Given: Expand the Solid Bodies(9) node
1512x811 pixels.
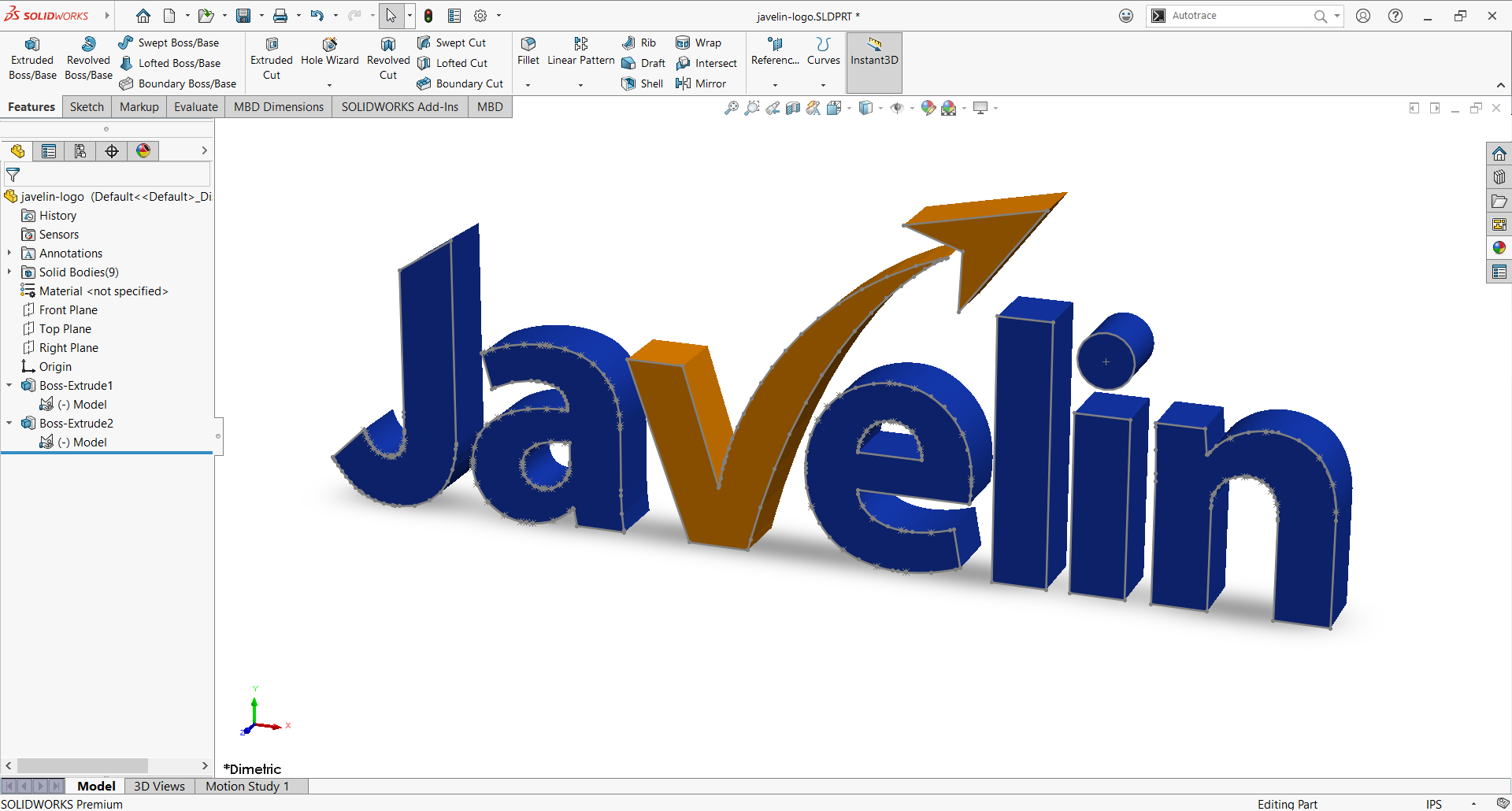Looking at the screenshot, I should click(9, 272).
